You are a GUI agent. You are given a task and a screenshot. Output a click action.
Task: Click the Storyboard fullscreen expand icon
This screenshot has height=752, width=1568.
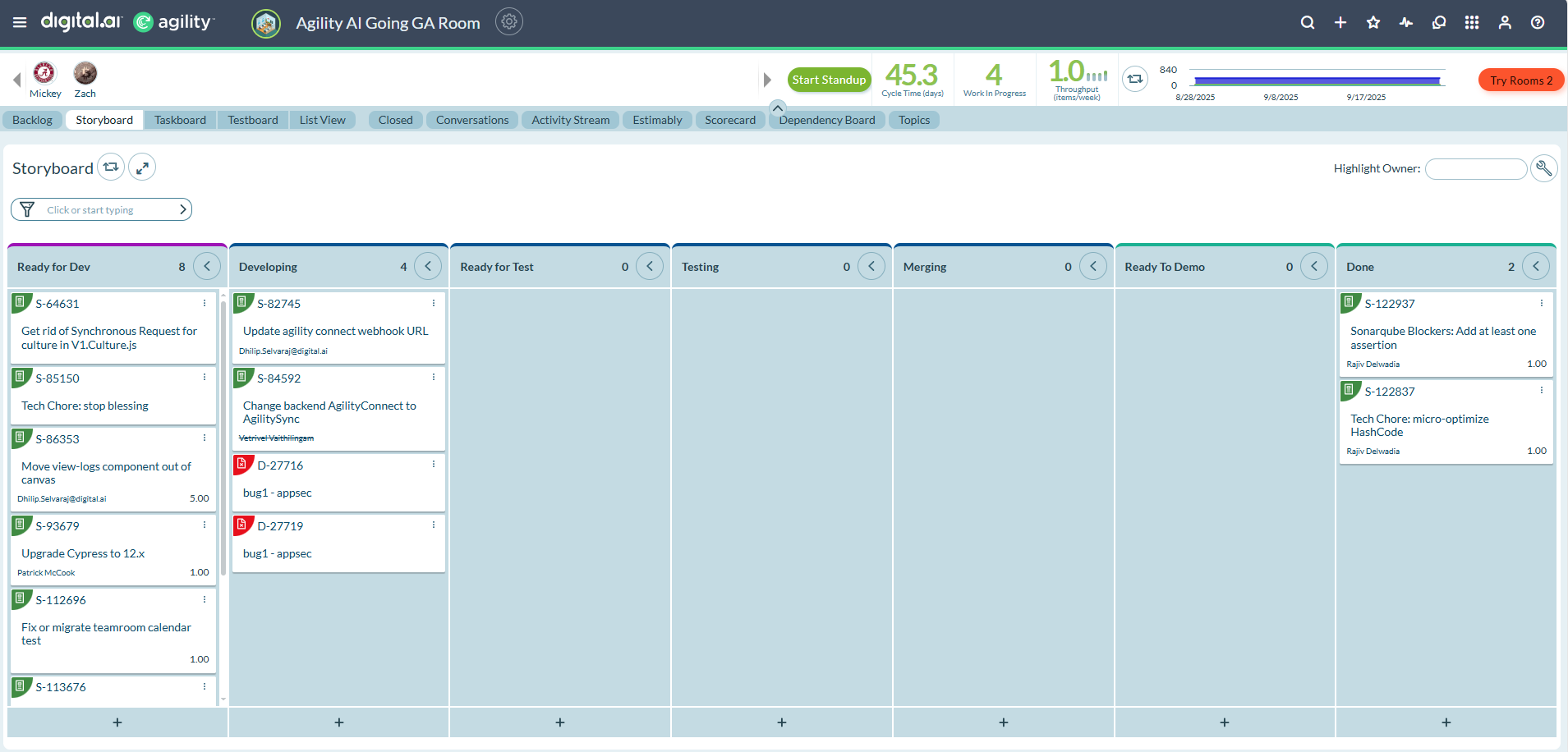[x=142, y=167]
